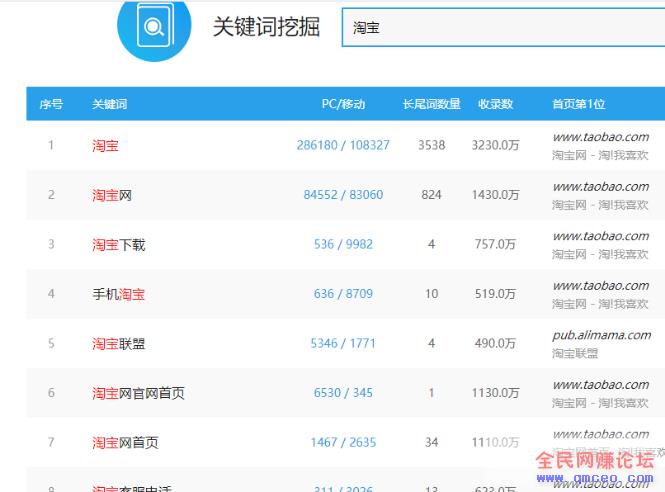Image resolution: width=665 pixels, height=492 pixels.
Task: Click index value 636 / 8709
Action: click(343, 294)
